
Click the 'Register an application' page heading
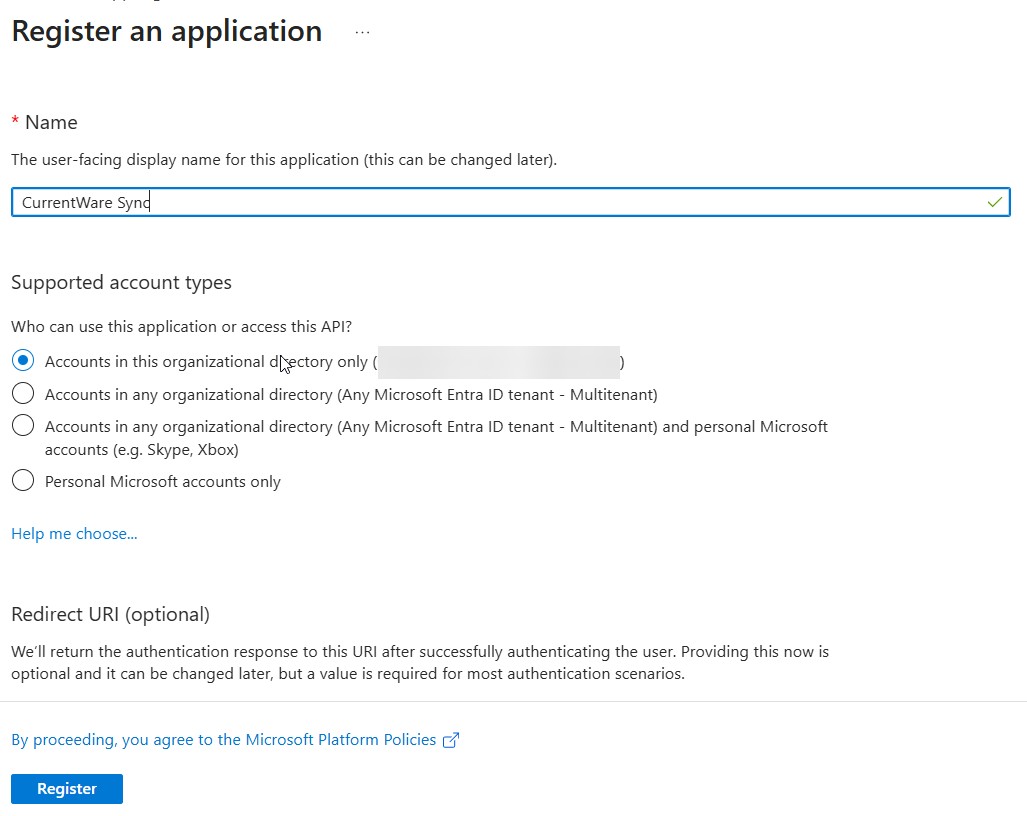(166, 32)
